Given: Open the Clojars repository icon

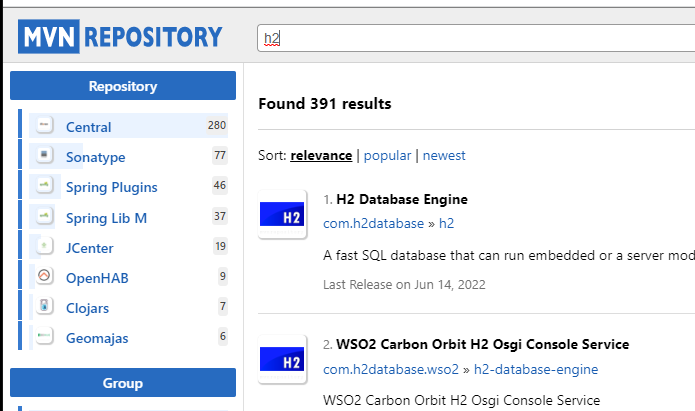Looking at the screenshot, I should click(44, 306).
